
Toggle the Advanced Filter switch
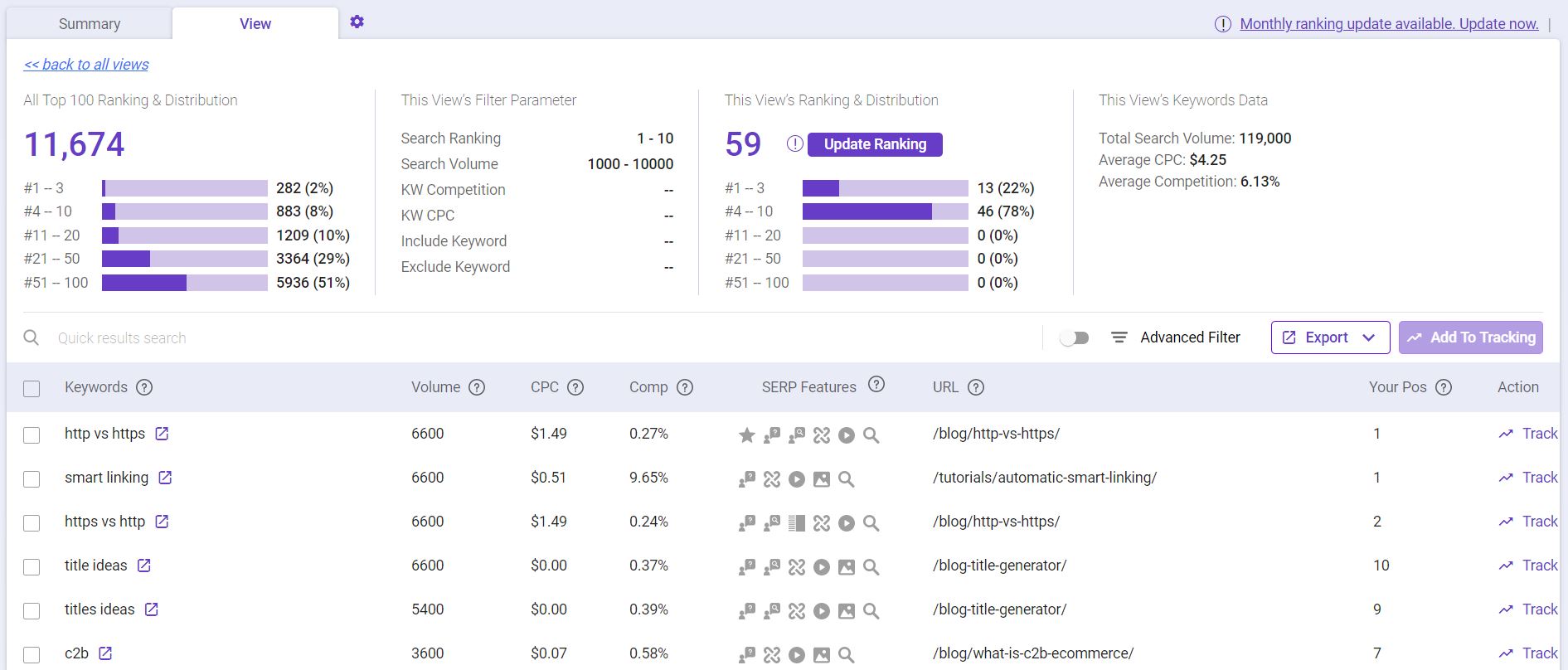[x=1075, y=337]
